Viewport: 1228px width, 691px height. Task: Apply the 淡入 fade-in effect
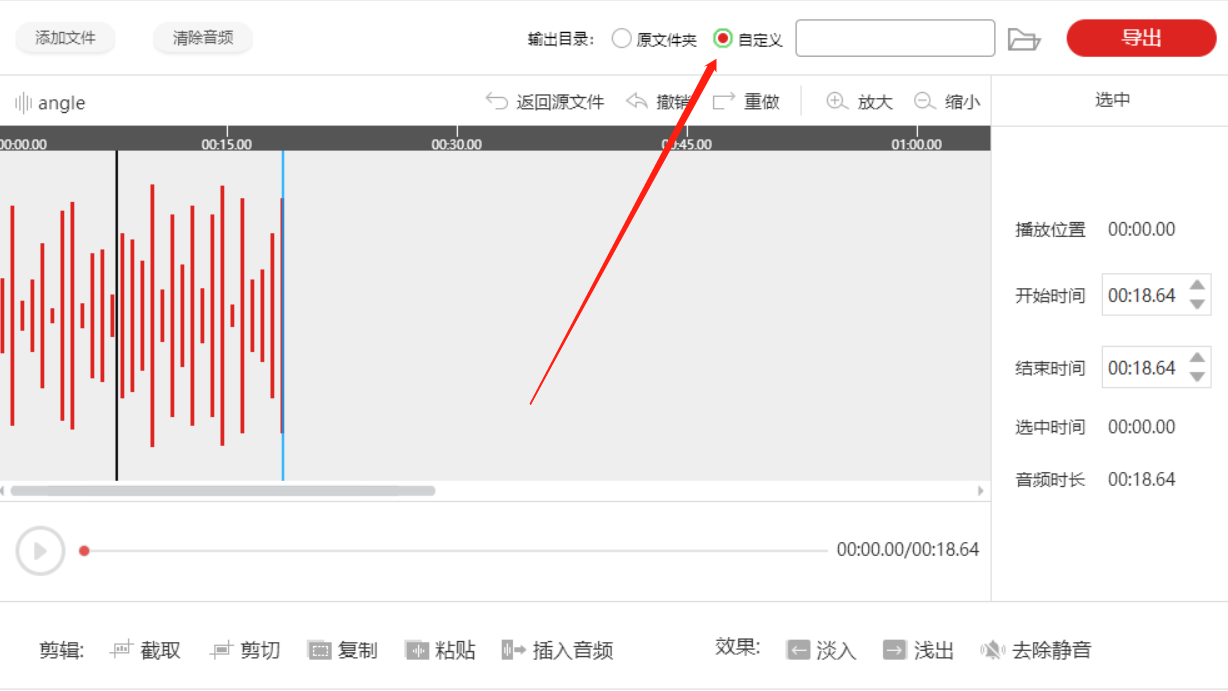[x=822, y=650]
